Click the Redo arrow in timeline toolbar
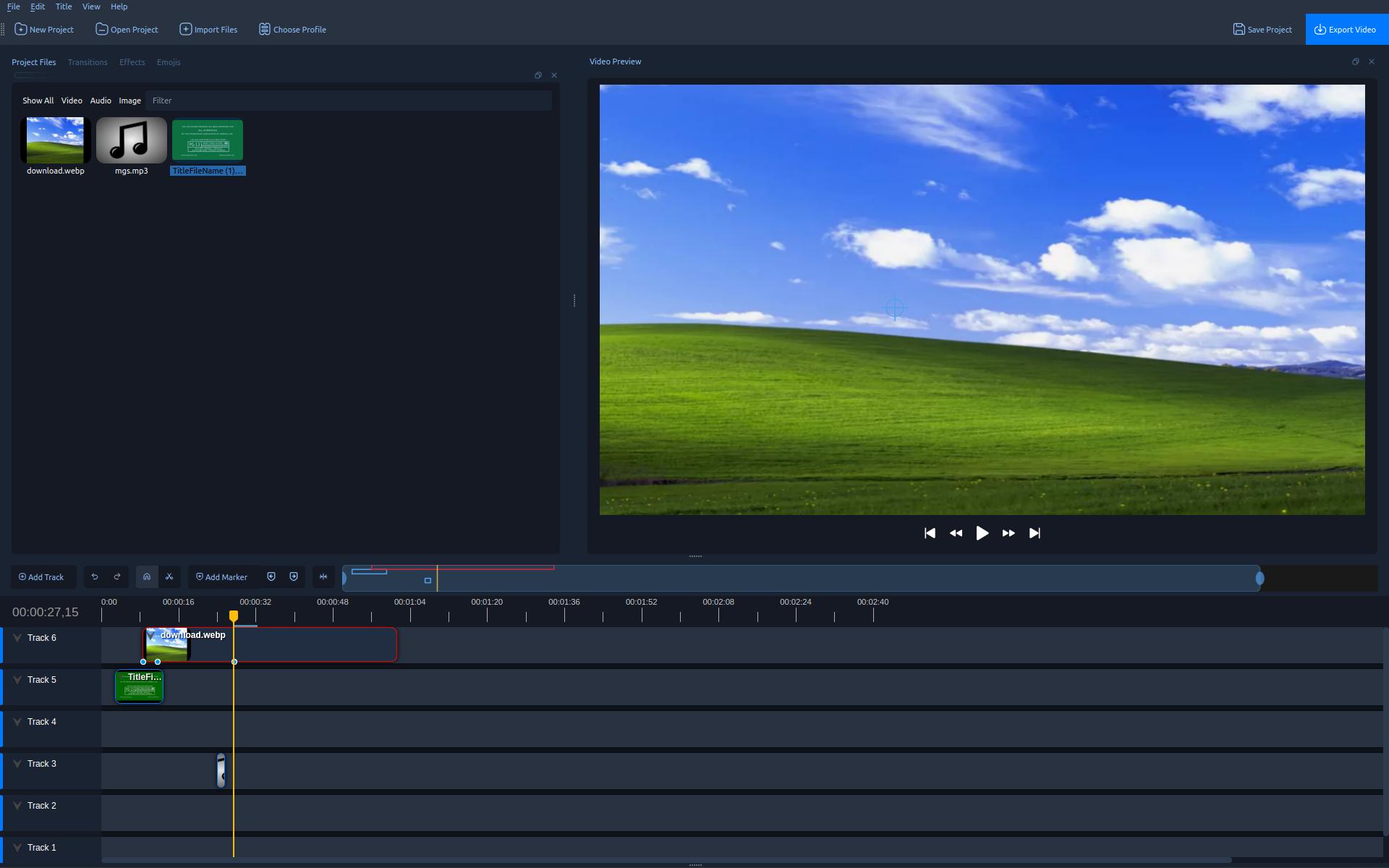The height and width of the screenshot is (868, 1389). (117, 576)
